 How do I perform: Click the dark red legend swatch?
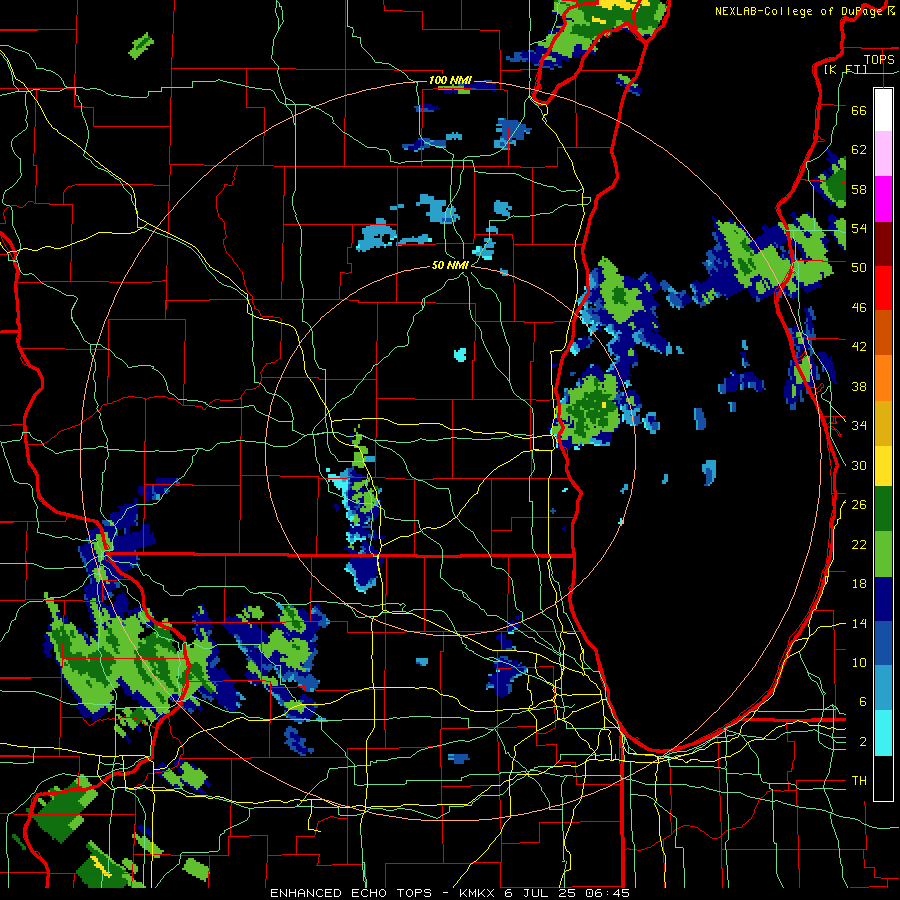pos(883,244)
